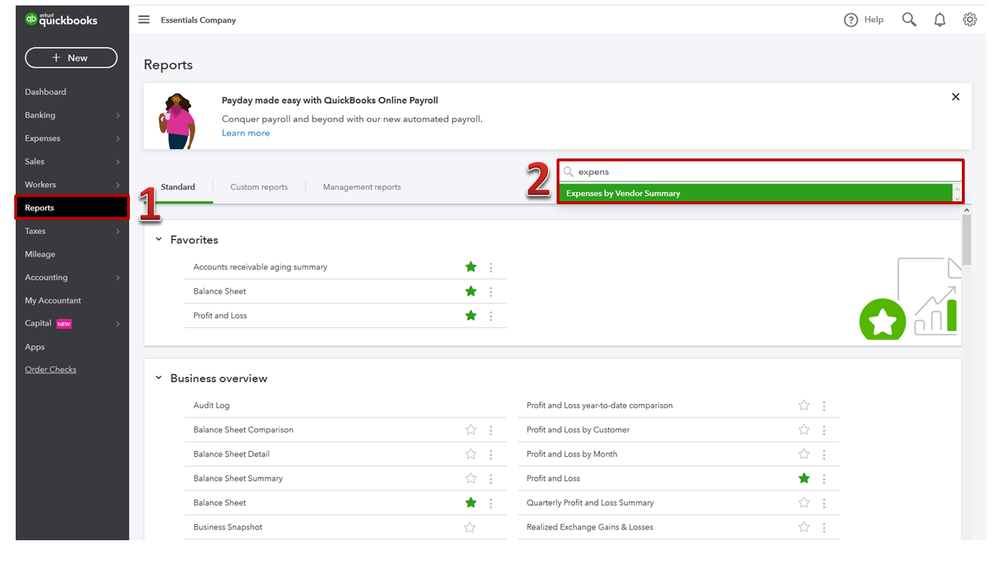Screen dimensions: 999x566
Task: Favorite Balance Sheet Detail with star
Action: point(471,454)
